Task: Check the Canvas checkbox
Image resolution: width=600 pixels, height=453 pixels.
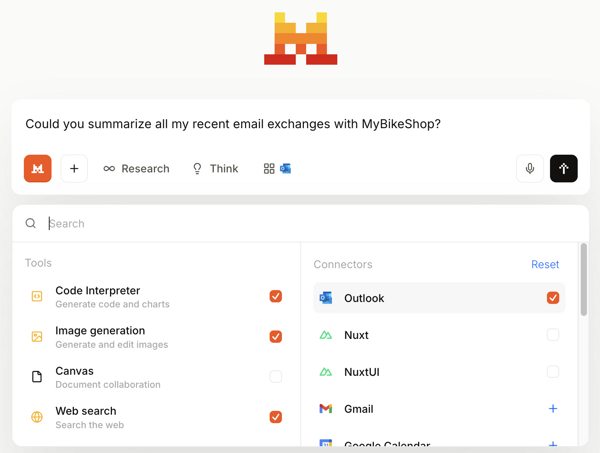Action: (x=276, y=376)
